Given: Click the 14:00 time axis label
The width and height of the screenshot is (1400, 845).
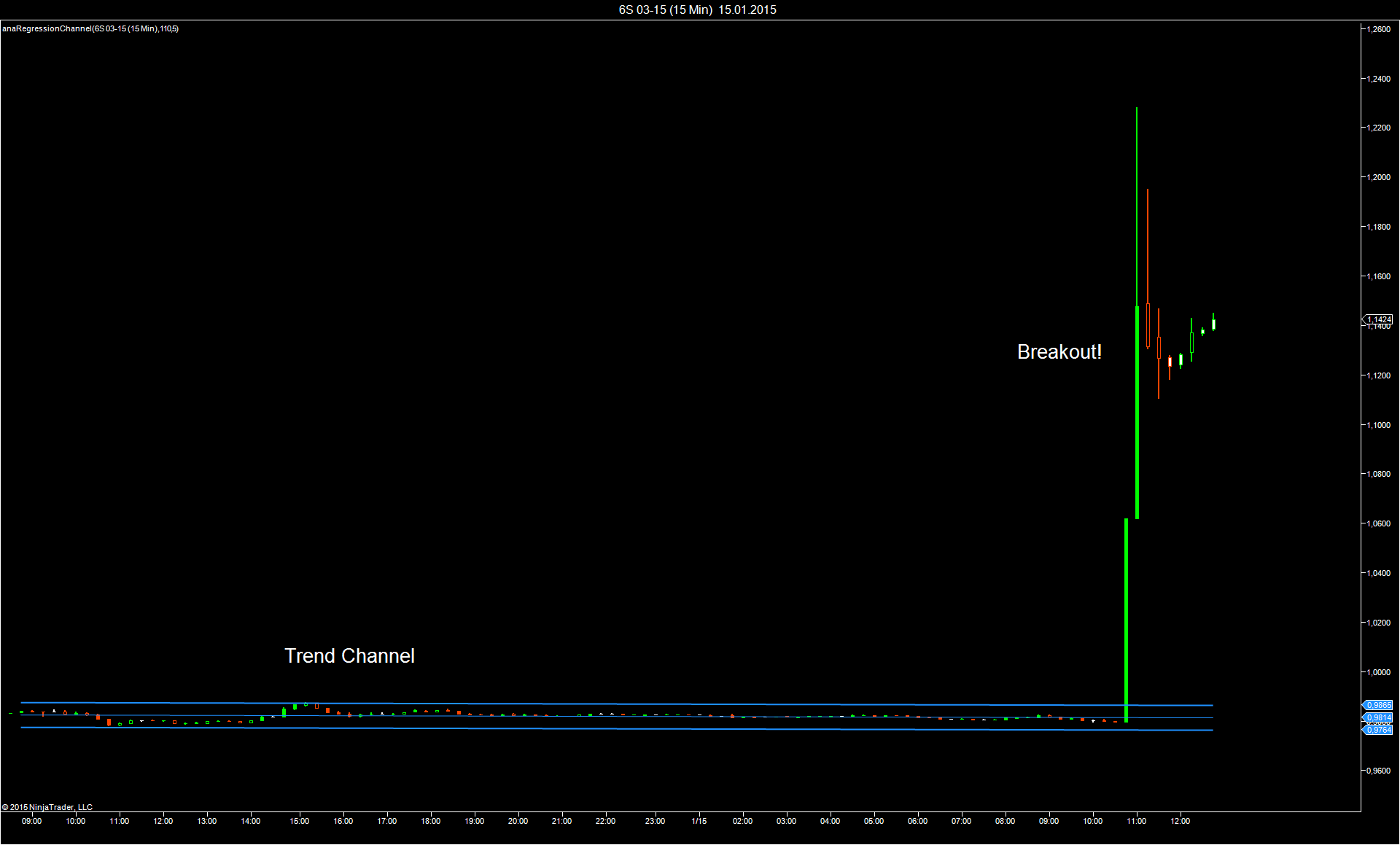Looking at the screenshot, I should click(x=251, y=821).
